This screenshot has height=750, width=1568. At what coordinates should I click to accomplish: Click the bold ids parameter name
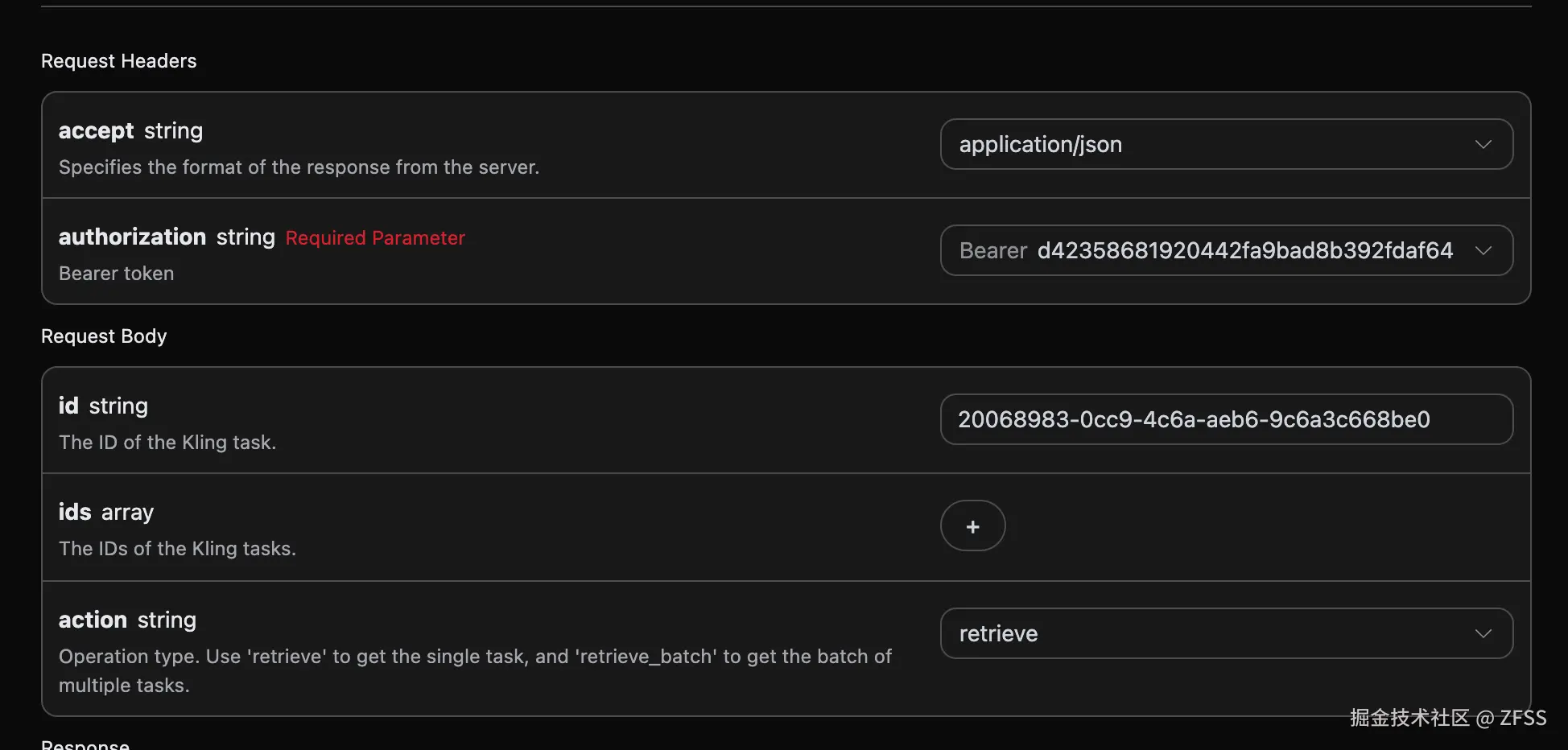point(75,513)
